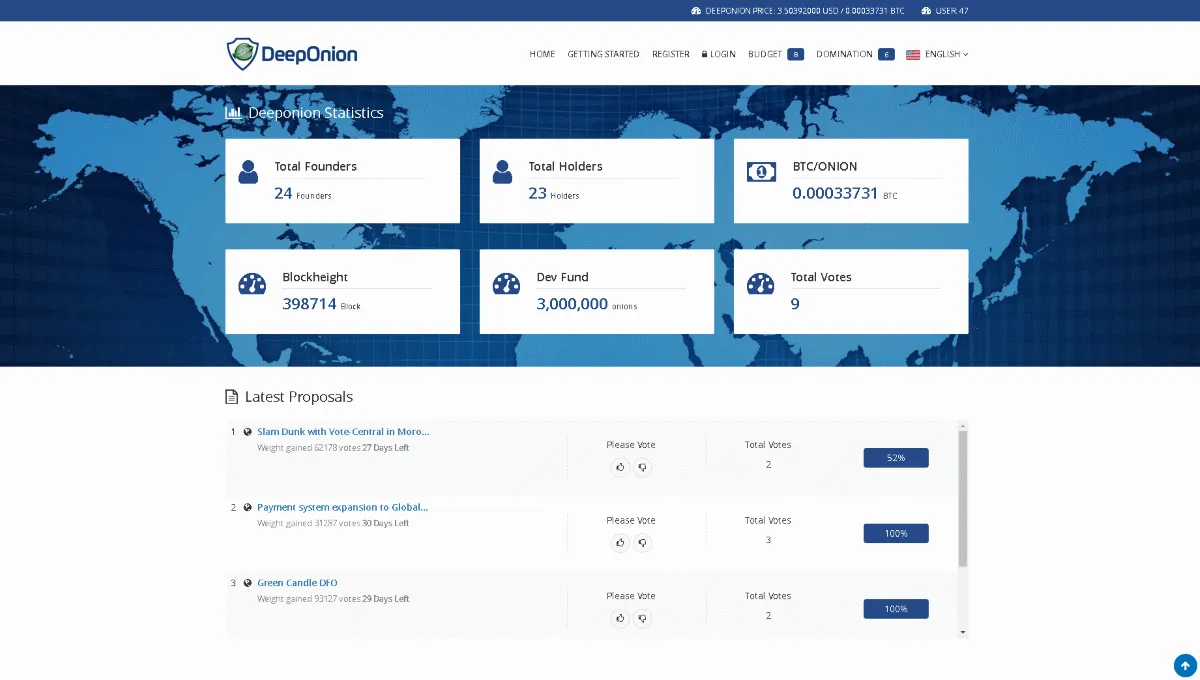
Task: Thumbs up the Green Candle DFO proposal
Action: pos(620,618)
